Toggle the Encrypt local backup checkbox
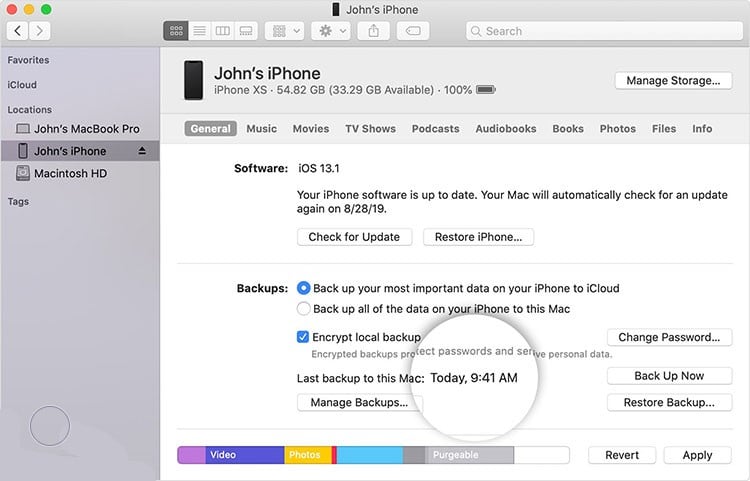 tap(303, 337)
